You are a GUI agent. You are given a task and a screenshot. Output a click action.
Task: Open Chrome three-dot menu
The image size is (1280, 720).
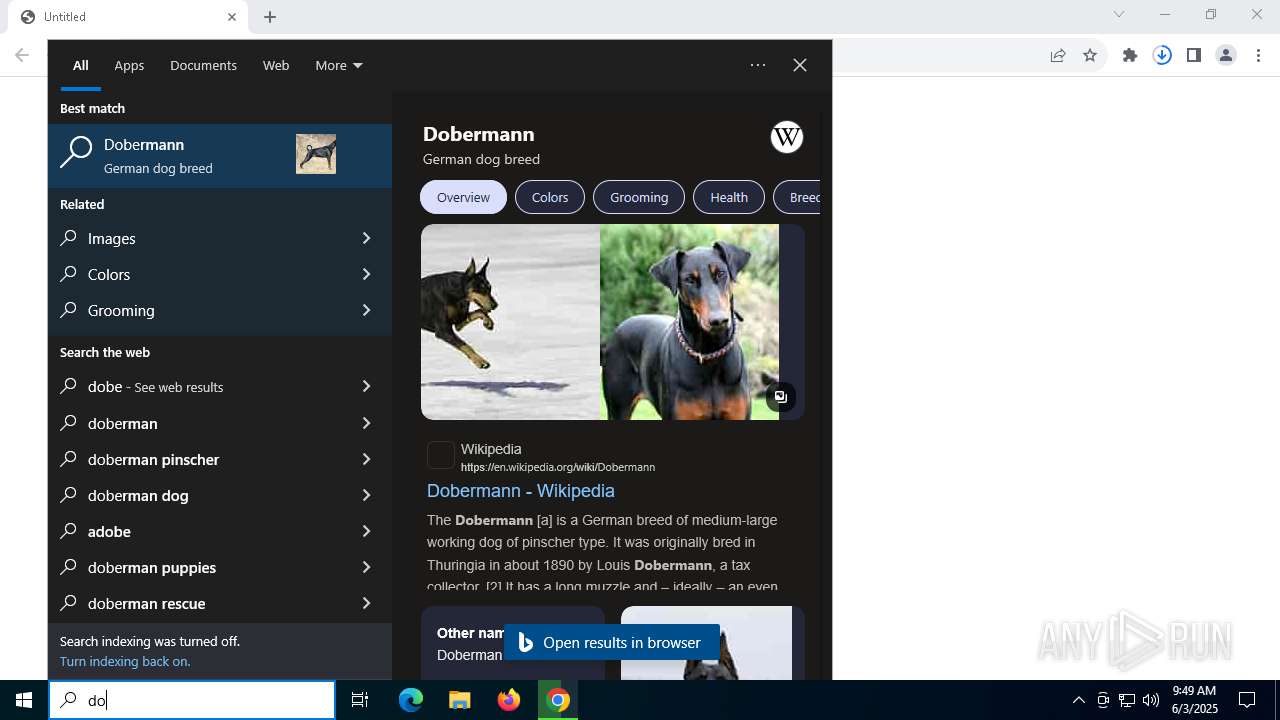[x=1259, y=55]
